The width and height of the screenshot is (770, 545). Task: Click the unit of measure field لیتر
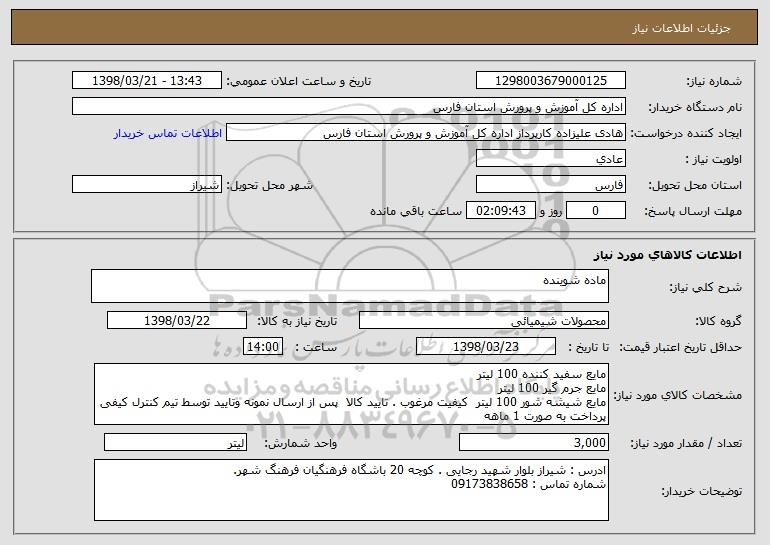click(175, 442)
